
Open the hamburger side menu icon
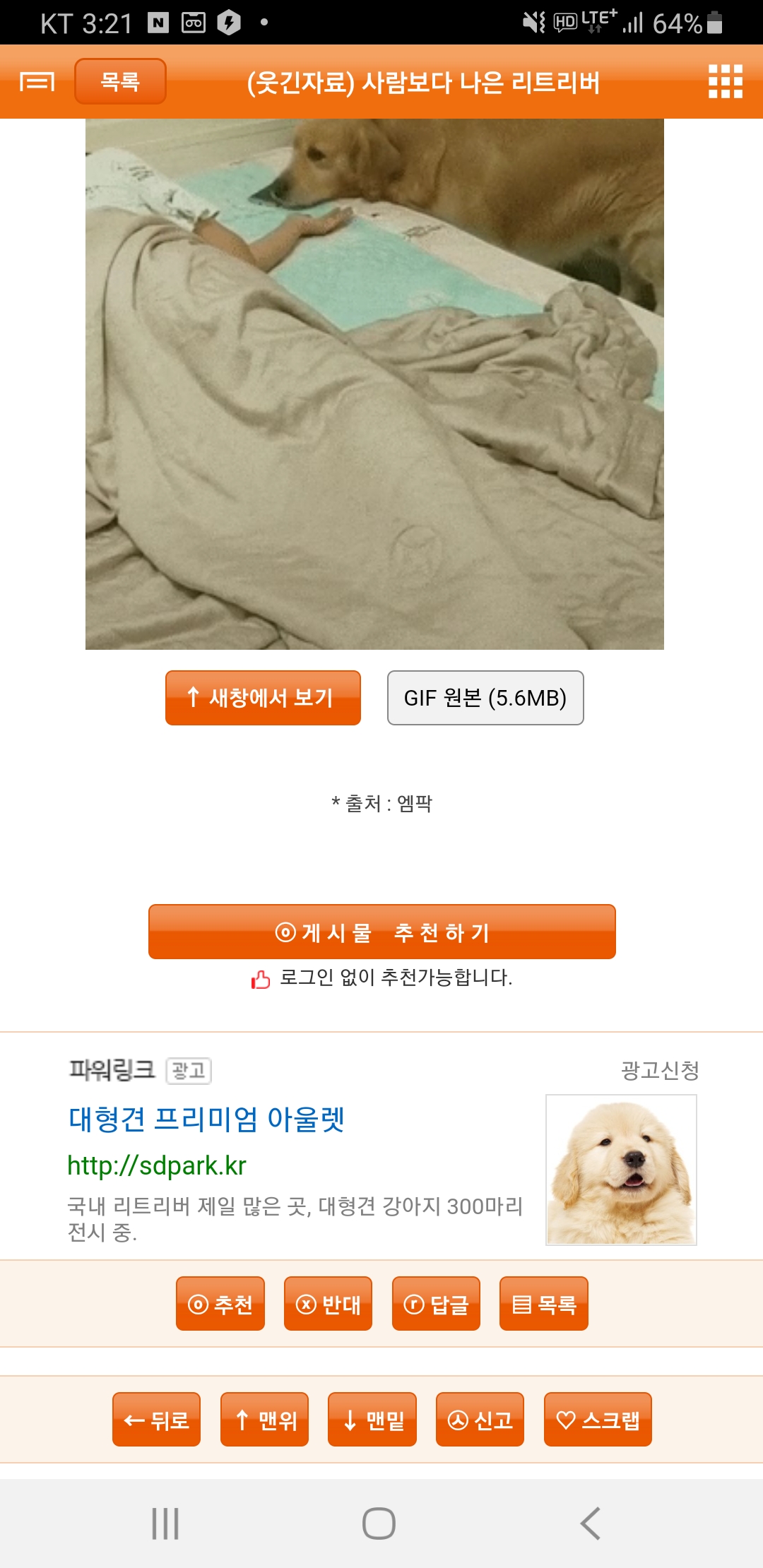(37, 82)
